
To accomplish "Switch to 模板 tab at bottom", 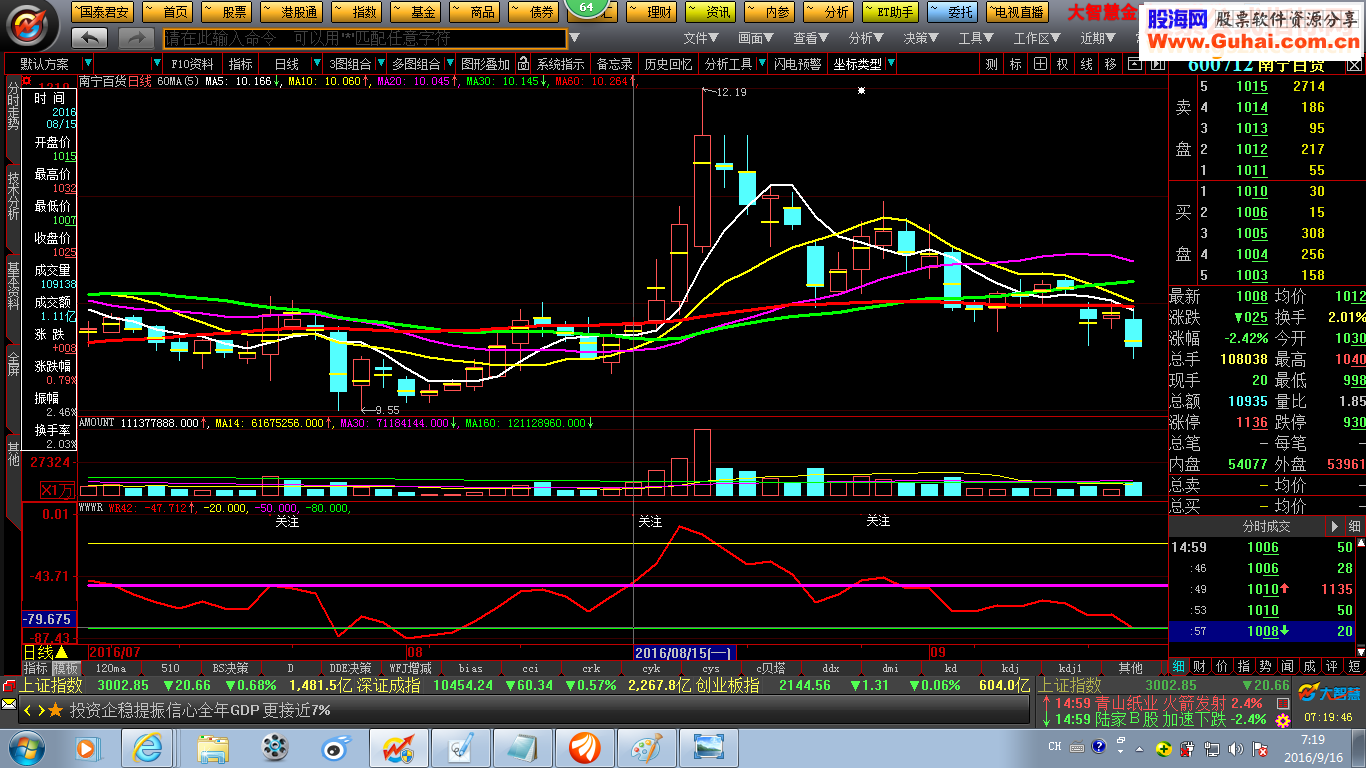I will click(65, 668).
